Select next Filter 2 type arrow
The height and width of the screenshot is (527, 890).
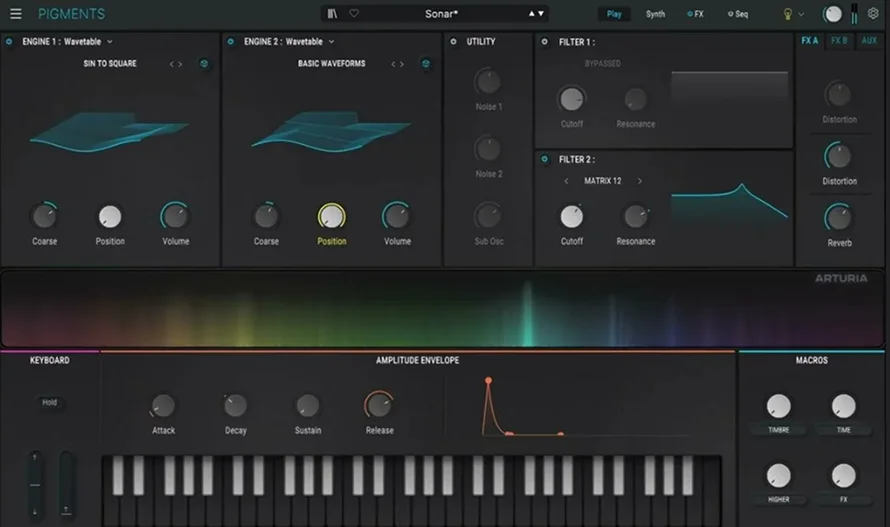click(640, 181)
